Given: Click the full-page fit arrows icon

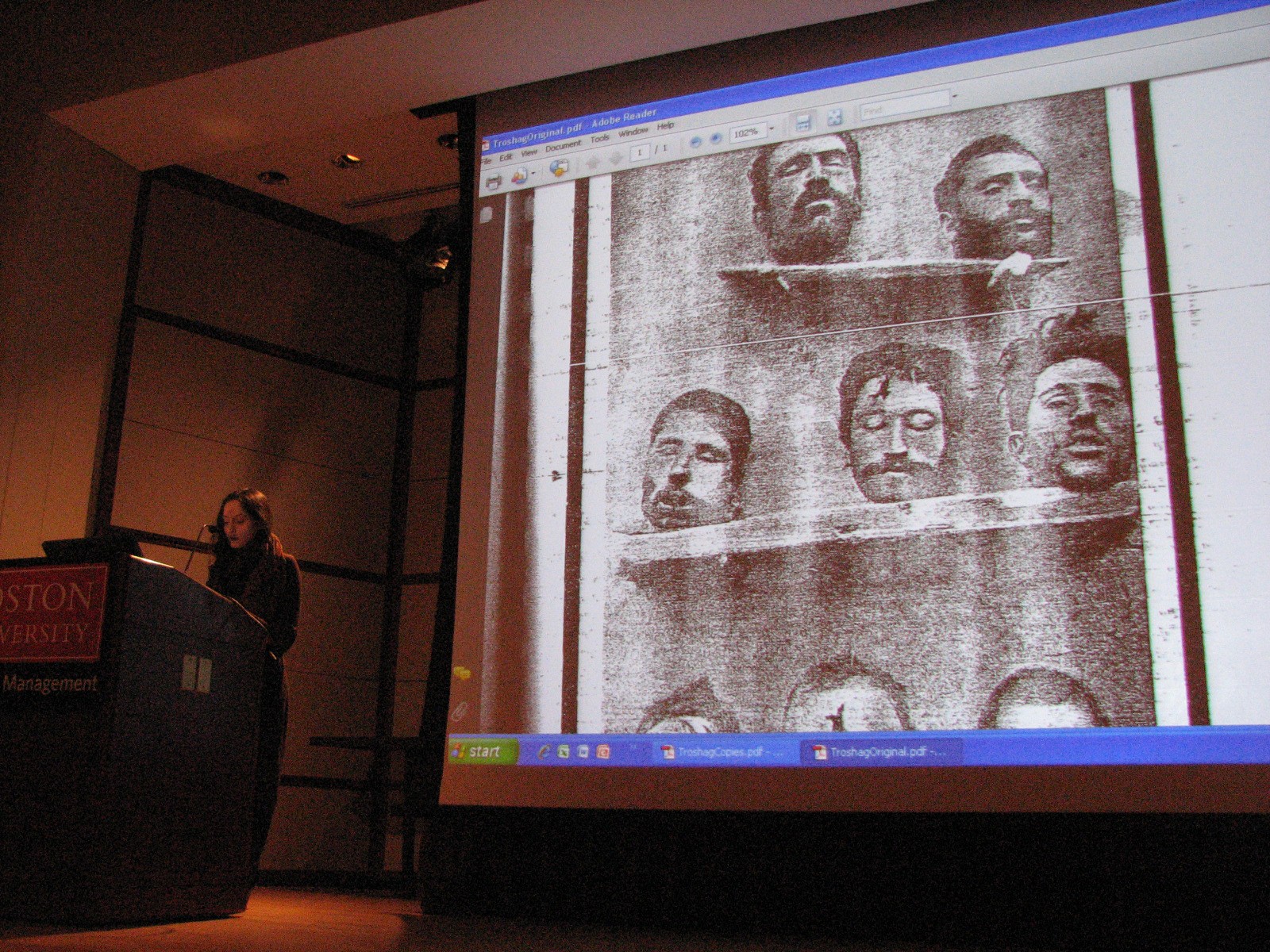Looking at the screenshot, I should (x=834, y=117).
